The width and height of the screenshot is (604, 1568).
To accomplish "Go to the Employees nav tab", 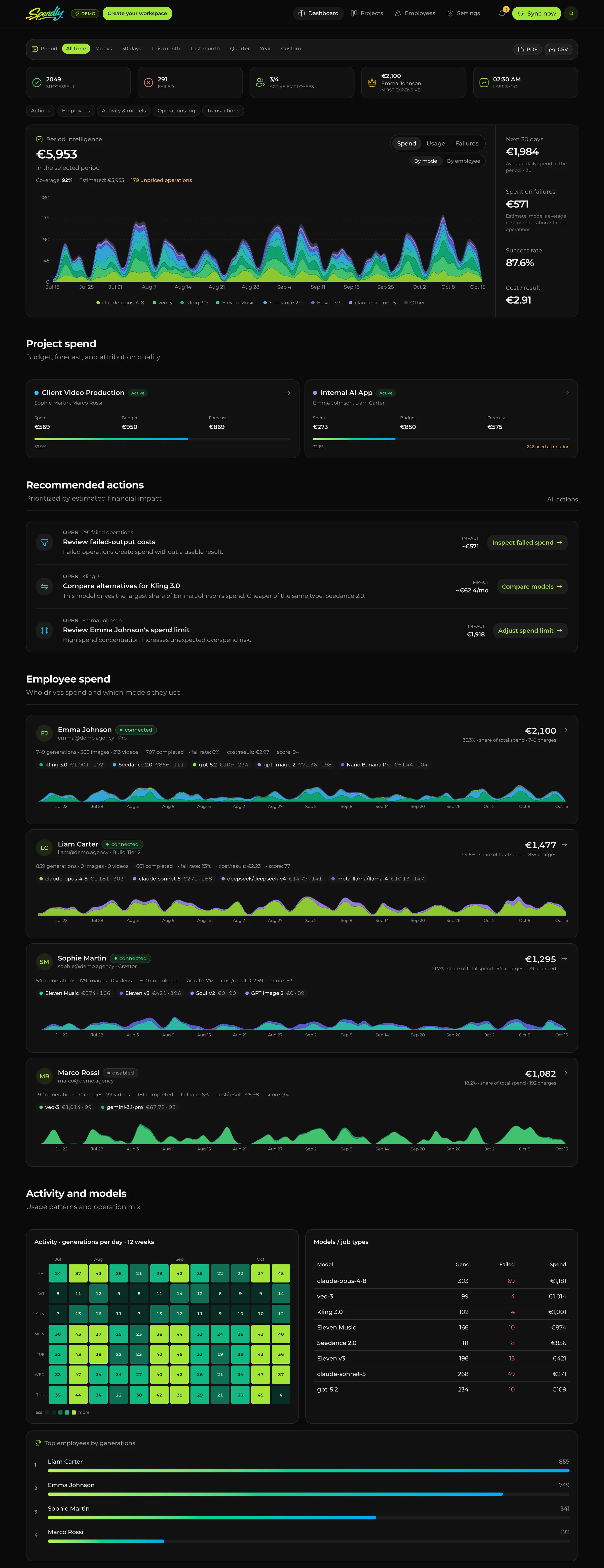I will point(415,13).
